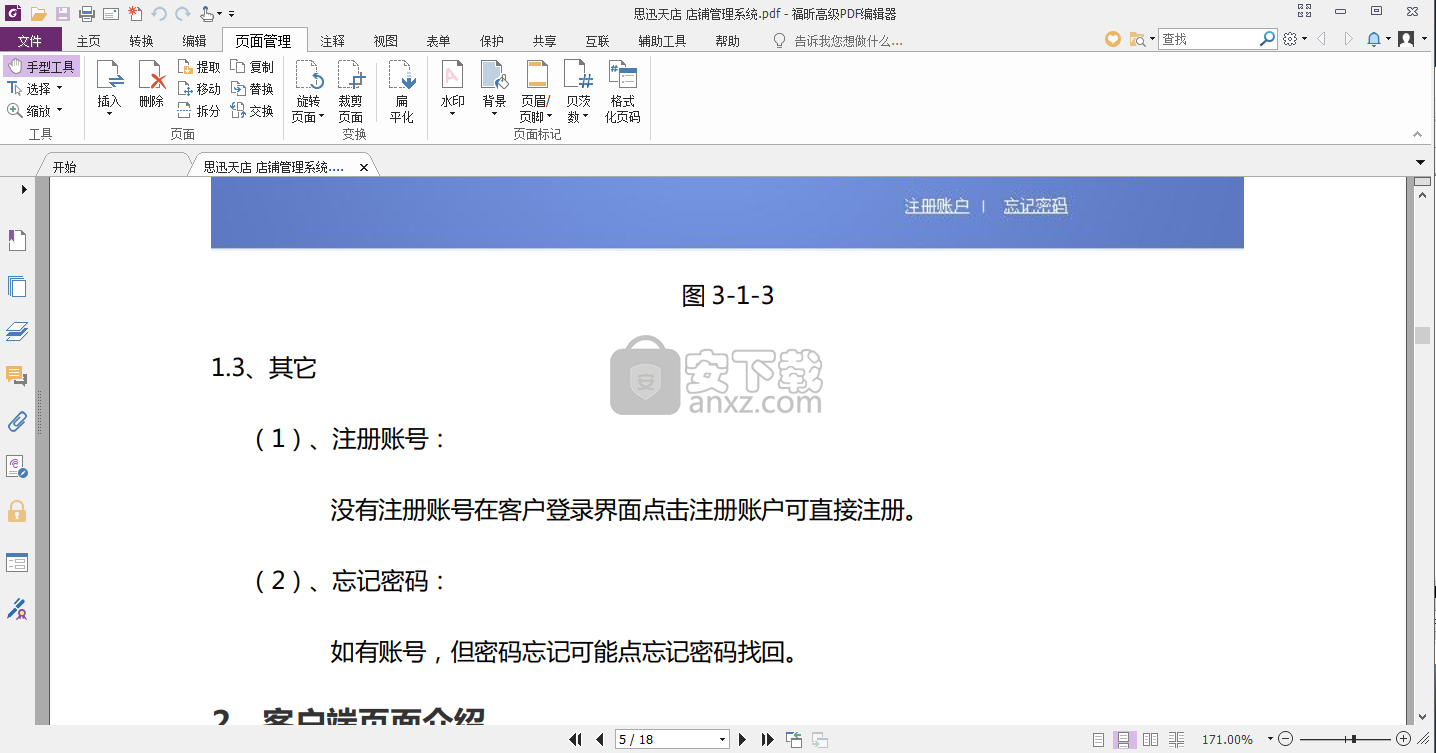Open the Bookmarks panel in sidebar

17,240
